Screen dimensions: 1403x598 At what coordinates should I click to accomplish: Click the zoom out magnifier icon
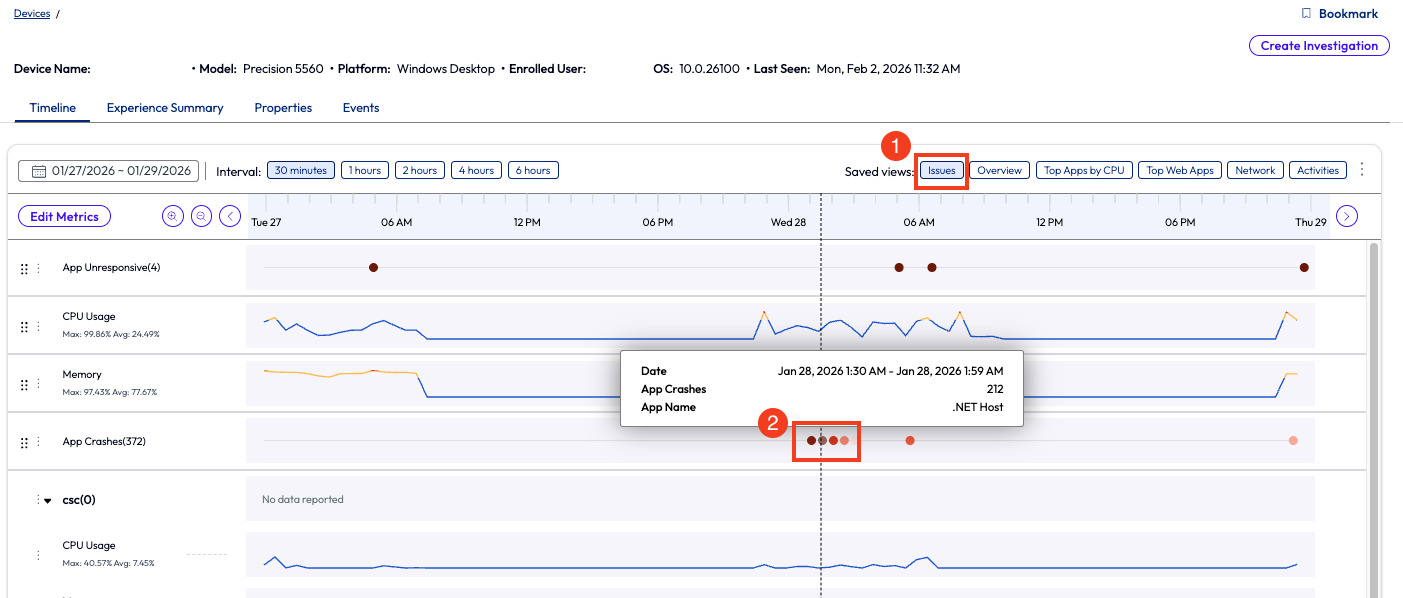tap(202, 216)
